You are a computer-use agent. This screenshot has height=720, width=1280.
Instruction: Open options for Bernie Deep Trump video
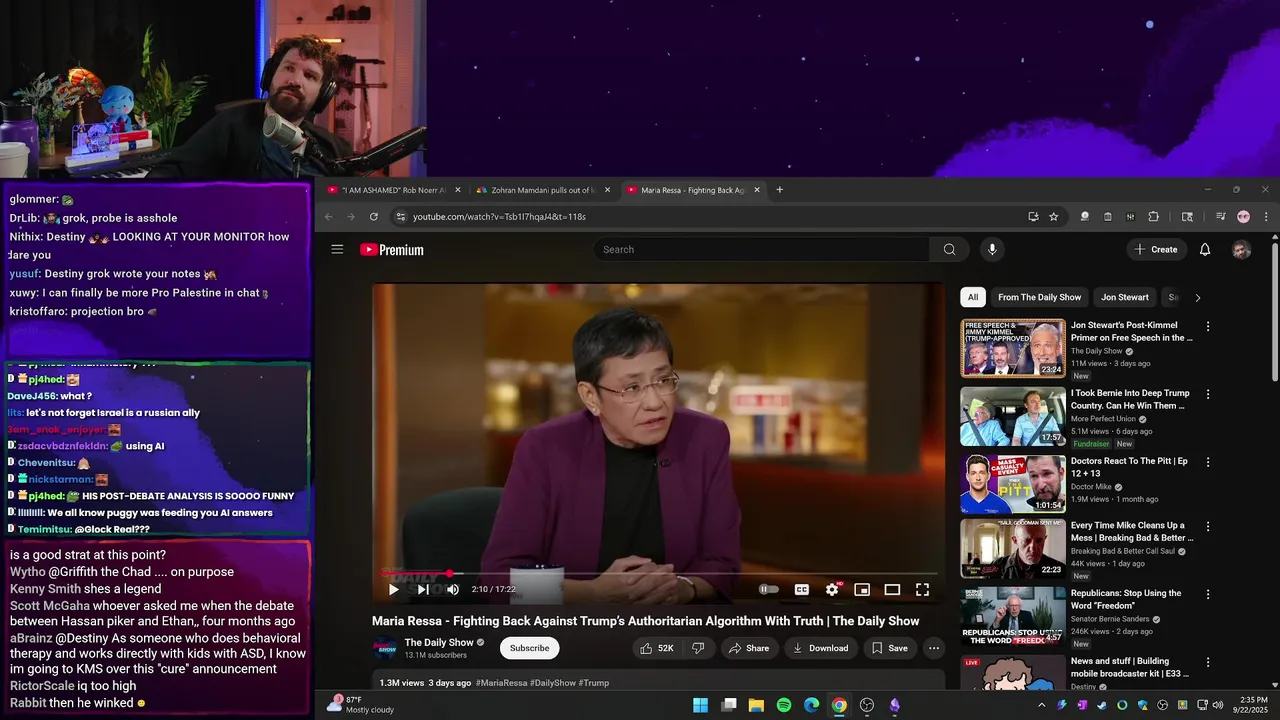(x=1208, y=394)
